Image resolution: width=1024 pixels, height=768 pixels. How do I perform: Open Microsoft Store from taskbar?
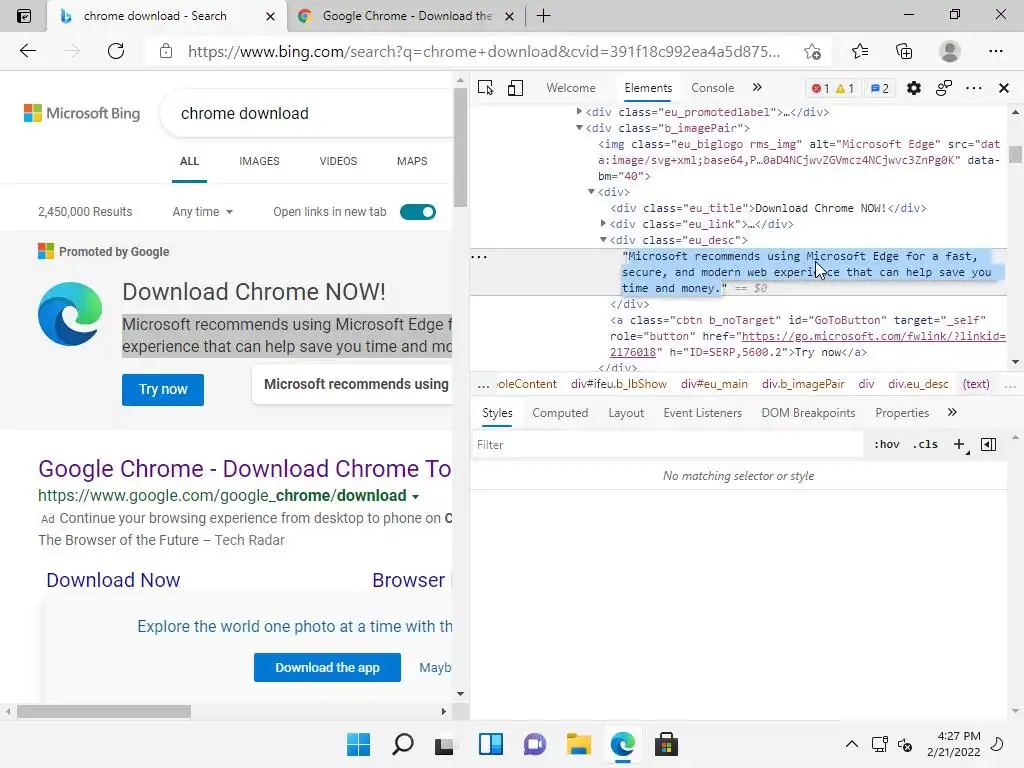point(666,744)
